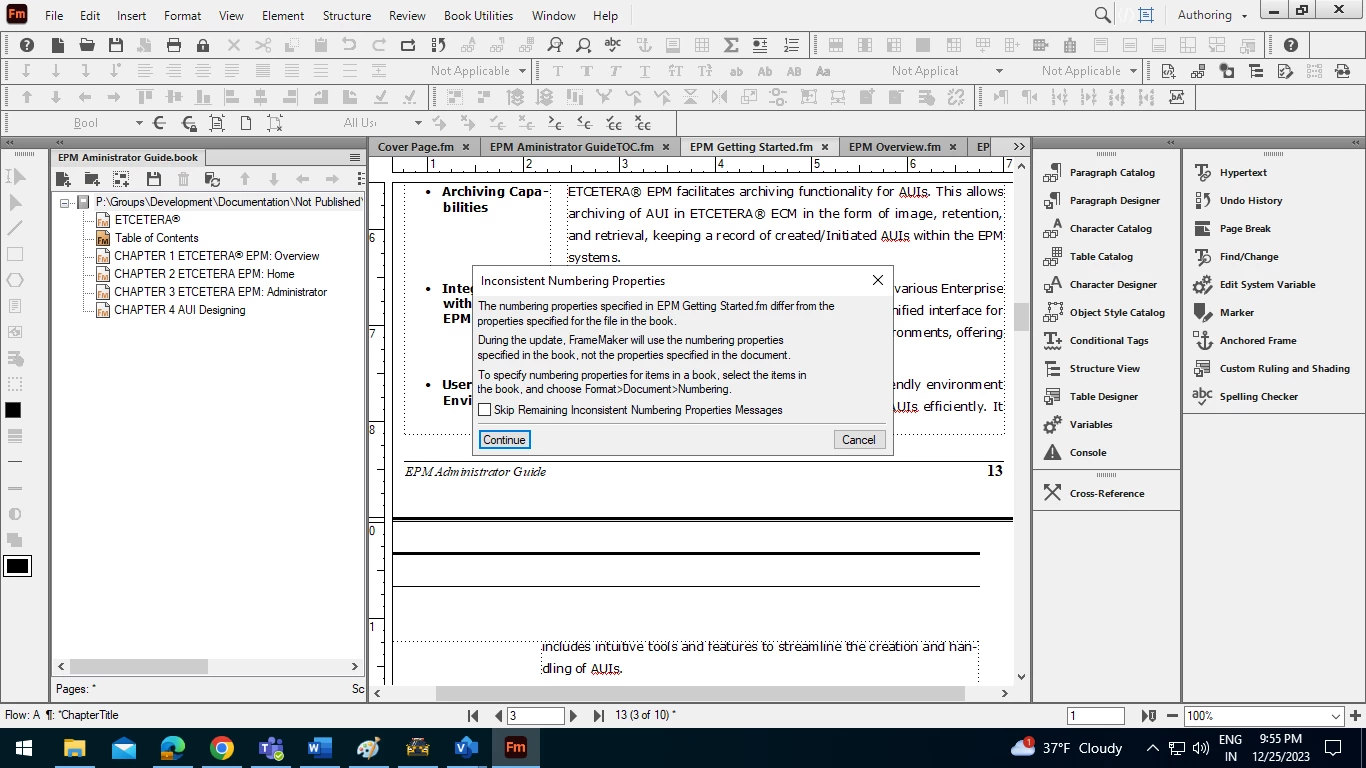The height and width of the screenshot is (768, 1366).
Task: Go to next page arrow in status bar
Action: tap(573, 716)
